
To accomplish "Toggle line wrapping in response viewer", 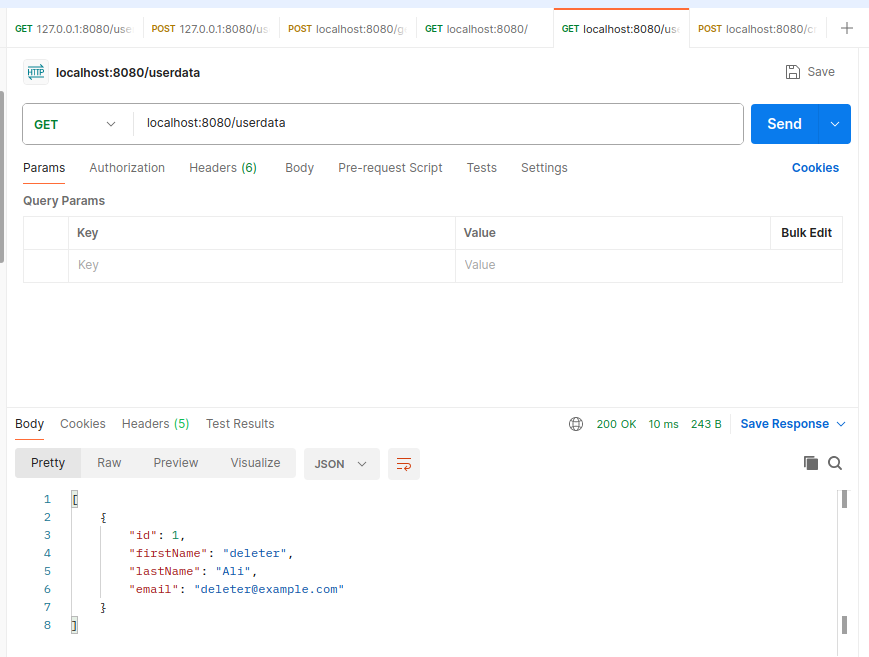I will coord(404,463).
